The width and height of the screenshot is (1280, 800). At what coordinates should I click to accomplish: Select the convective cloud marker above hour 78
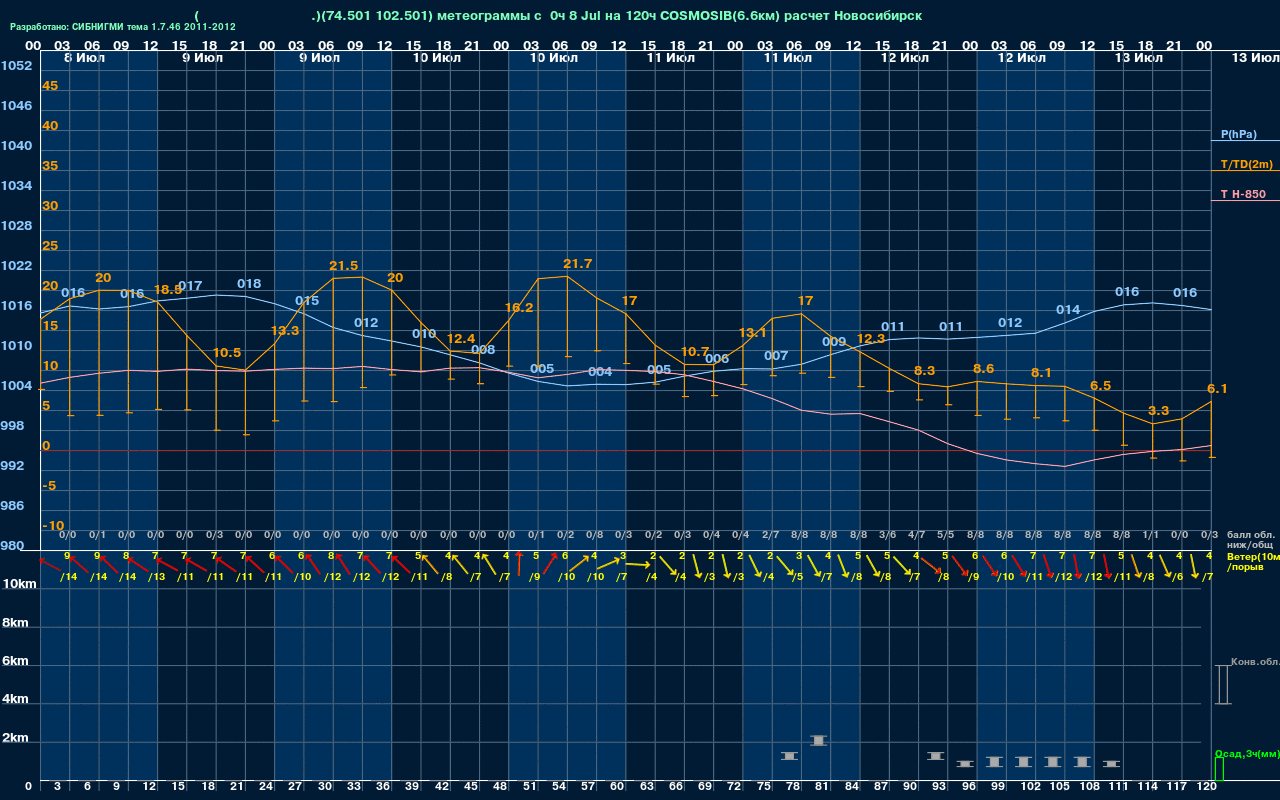pos(789,756)
